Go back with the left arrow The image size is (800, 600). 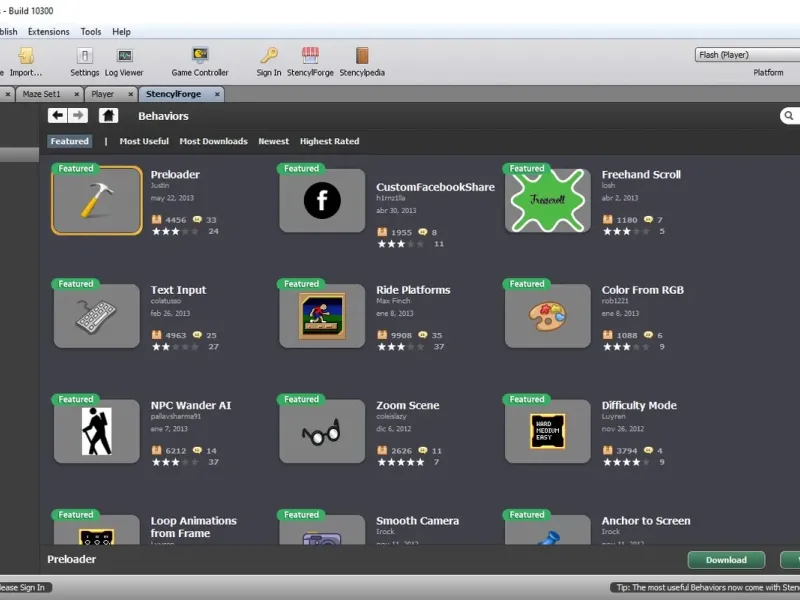click(58, 115)
